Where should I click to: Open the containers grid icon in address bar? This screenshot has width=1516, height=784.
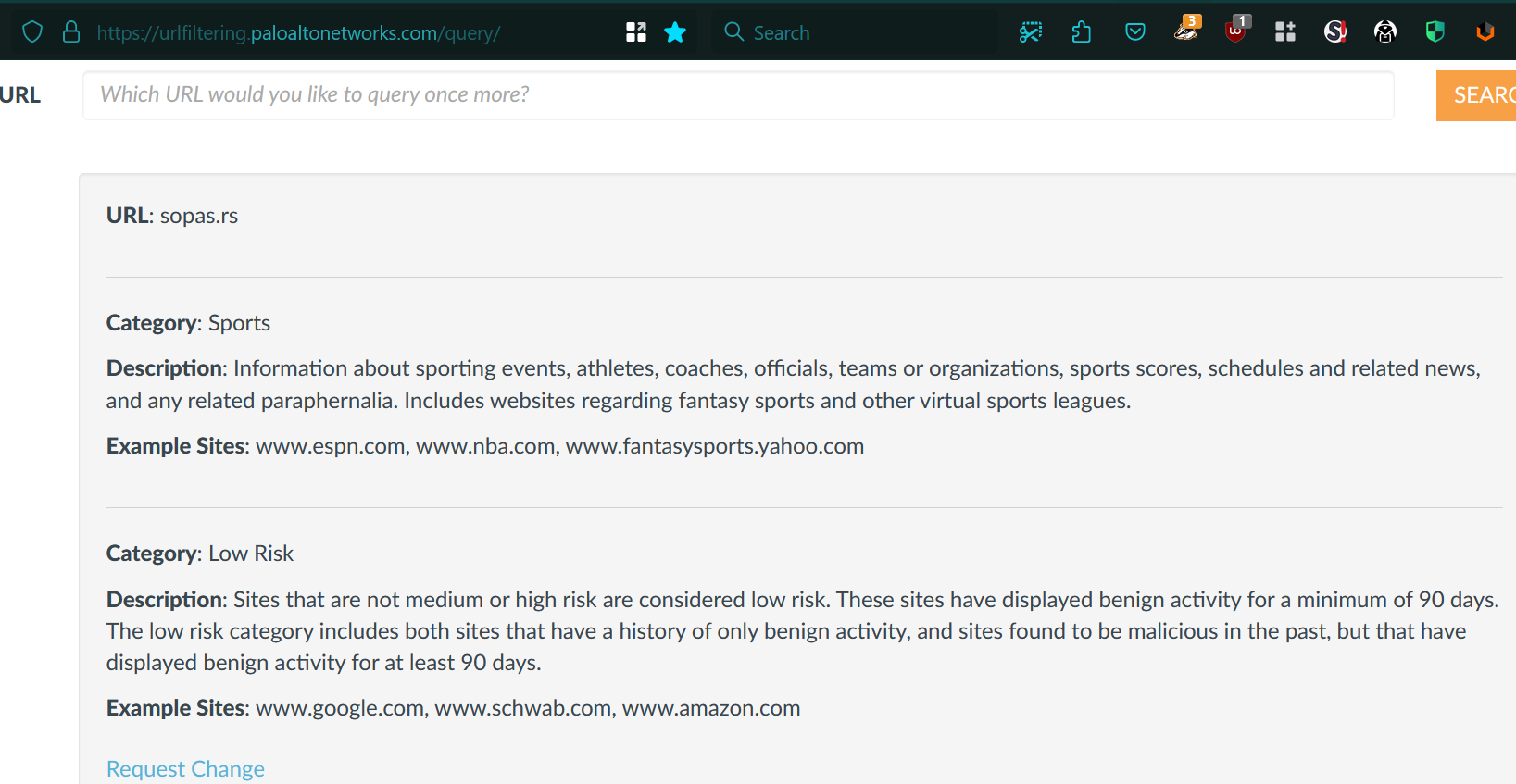coord(636,32)
